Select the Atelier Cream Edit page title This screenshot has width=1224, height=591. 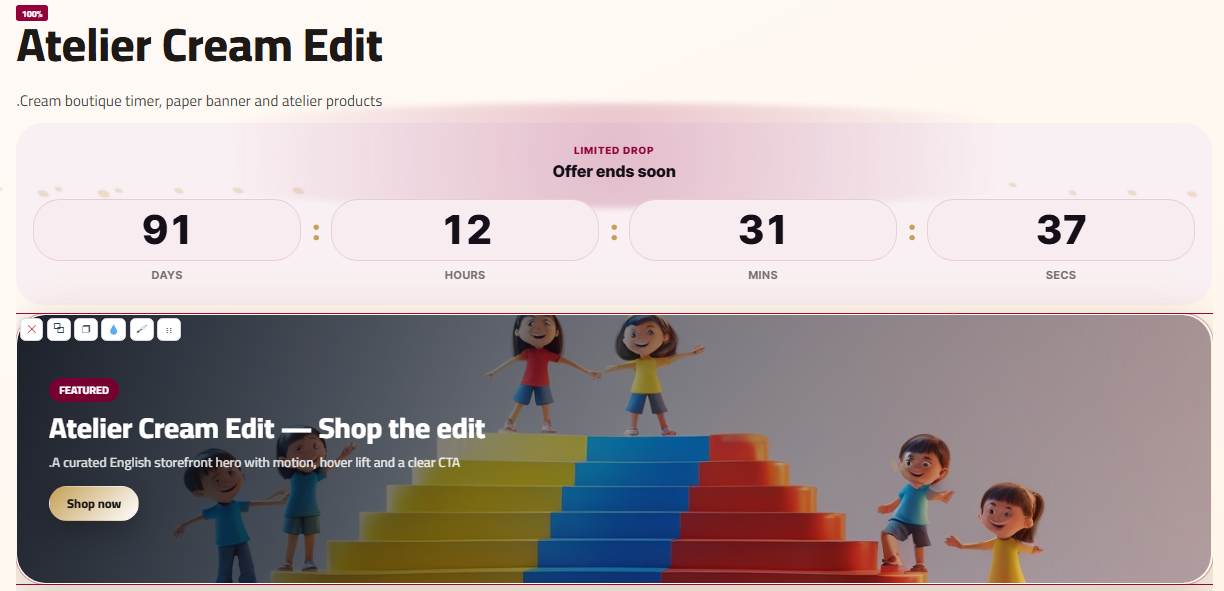click(200, 47)
